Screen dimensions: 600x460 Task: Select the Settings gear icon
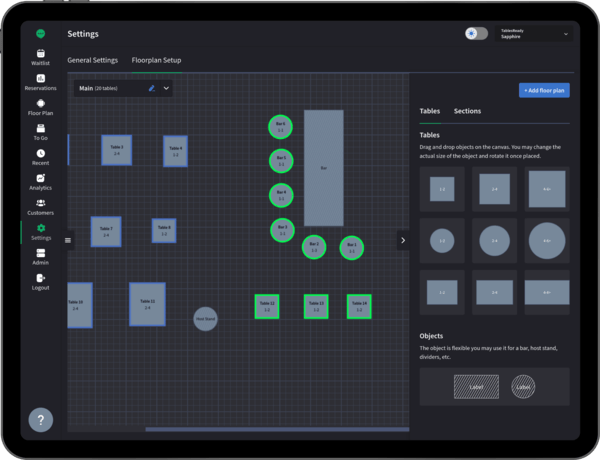point(41,228)
